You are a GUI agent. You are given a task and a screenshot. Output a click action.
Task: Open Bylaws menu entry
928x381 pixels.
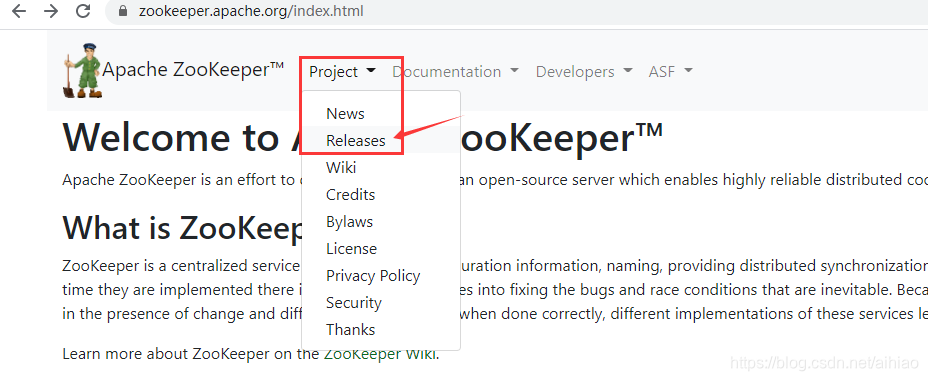[x=381, y=222]
